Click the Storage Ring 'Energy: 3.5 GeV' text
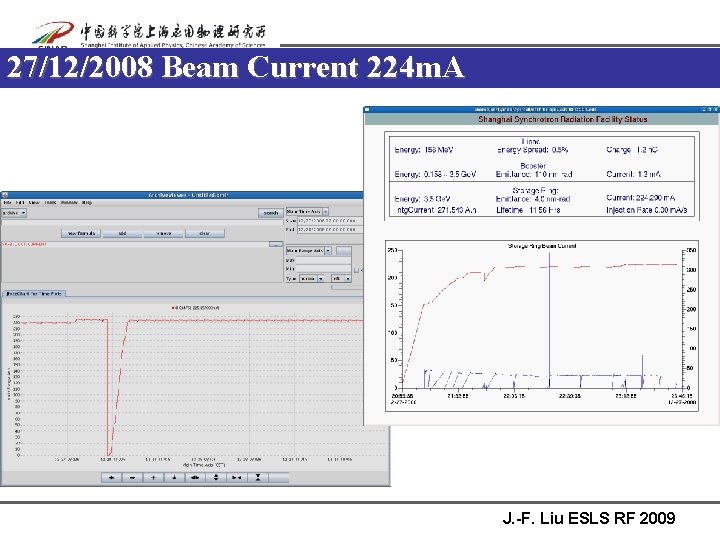Screen dimensions: 720x540 pyautogui.click(x=422, y=199)
